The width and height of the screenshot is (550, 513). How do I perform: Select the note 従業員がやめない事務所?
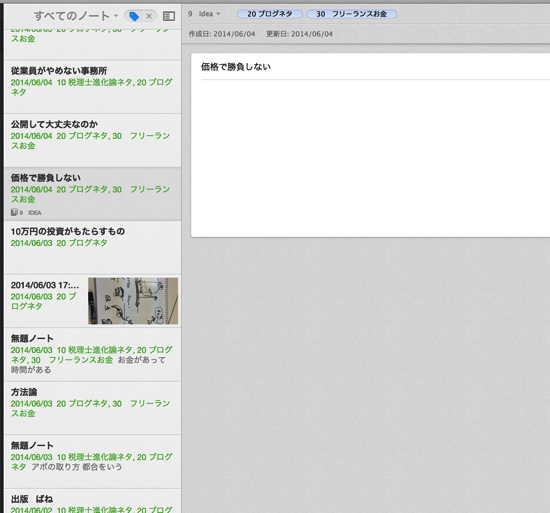tap(93, 87)
